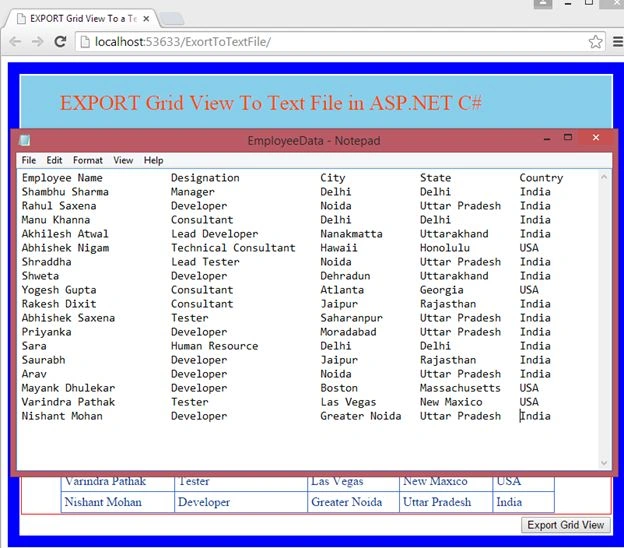Viewport: 624px width, 548px height.
Task: Click the Export Grid View button
Action: coord(566,525)
